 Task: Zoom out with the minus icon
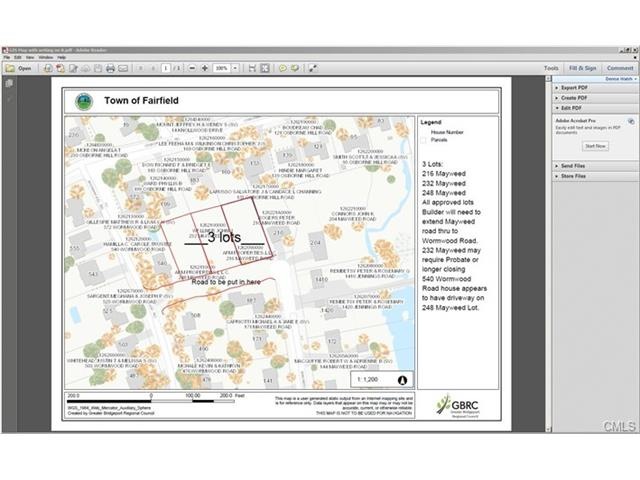click(191, 68)
